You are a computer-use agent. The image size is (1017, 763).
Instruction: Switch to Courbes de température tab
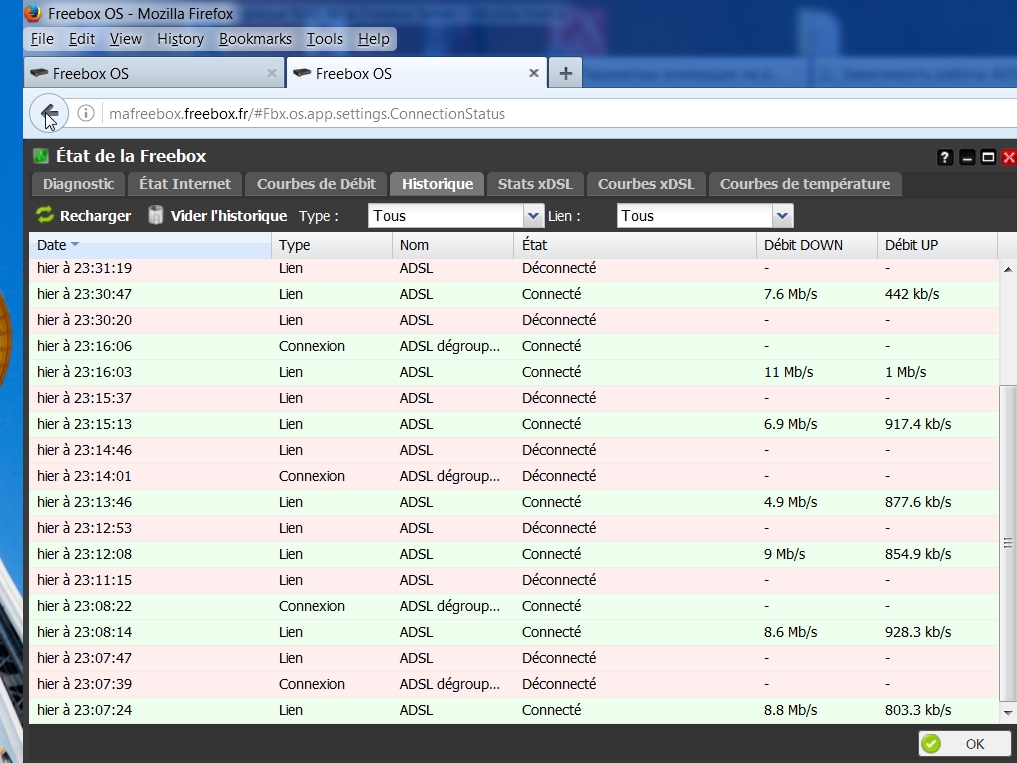tap(804, 184)
